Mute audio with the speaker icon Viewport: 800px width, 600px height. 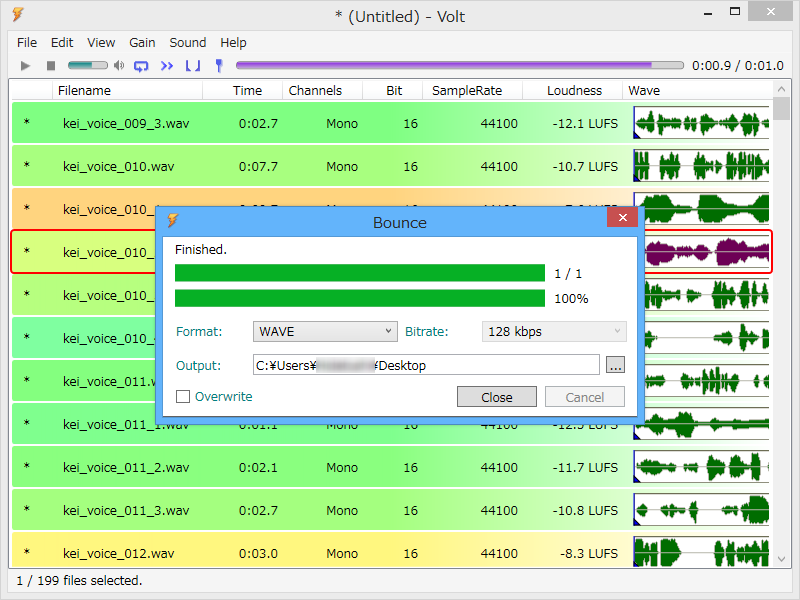119,65
